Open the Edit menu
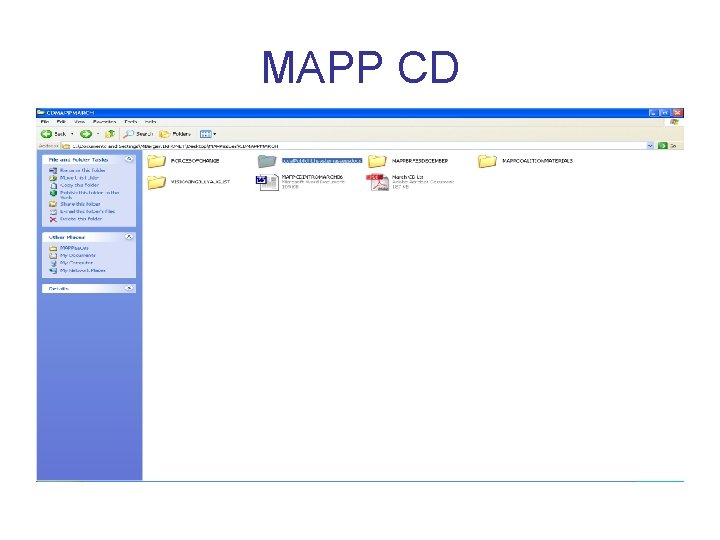720x540 pixels. (61, 122)
